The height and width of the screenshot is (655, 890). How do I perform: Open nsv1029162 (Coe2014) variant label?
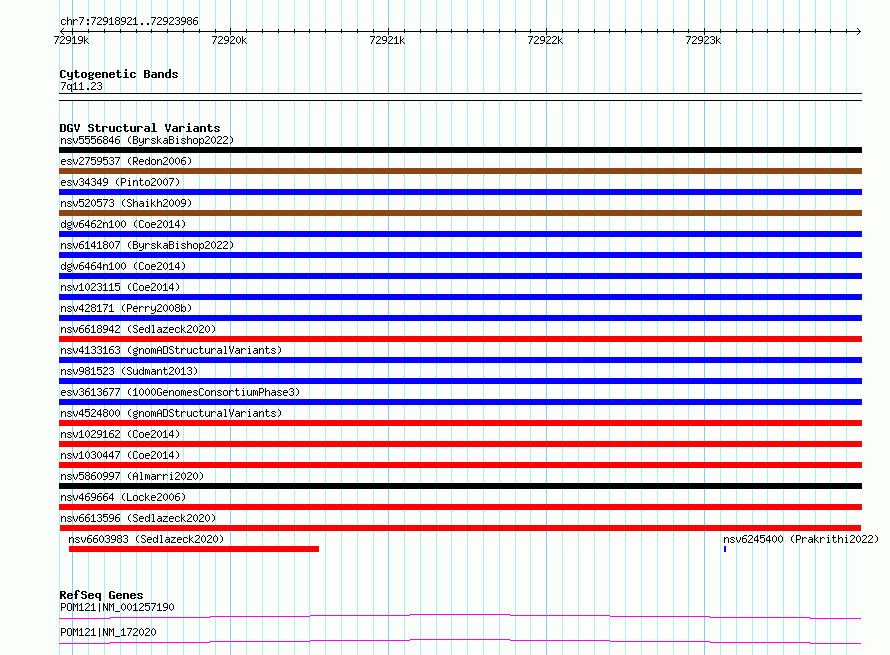coord(120,434)
